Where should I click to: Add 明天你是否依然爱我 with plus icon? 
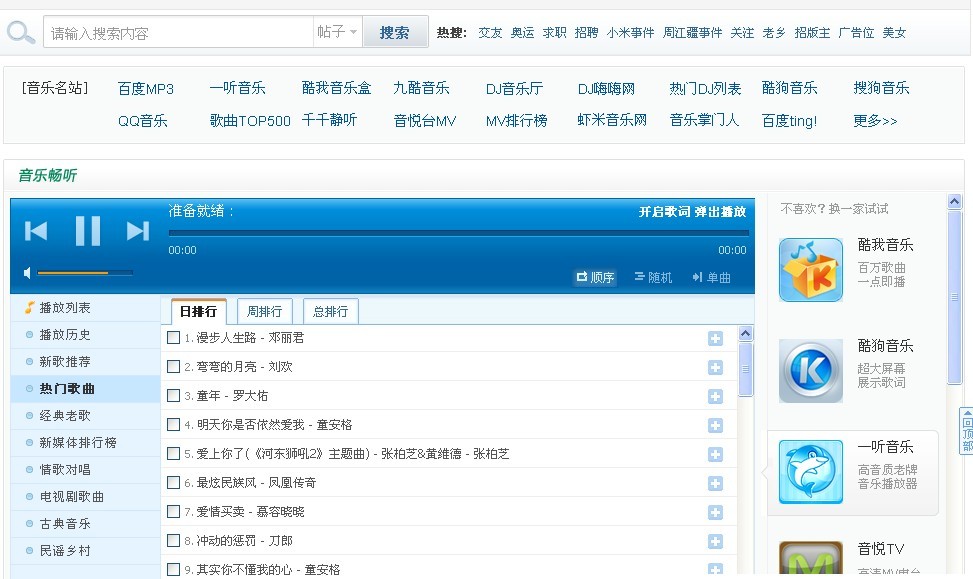pyautogui.click(x=715, y=425)
